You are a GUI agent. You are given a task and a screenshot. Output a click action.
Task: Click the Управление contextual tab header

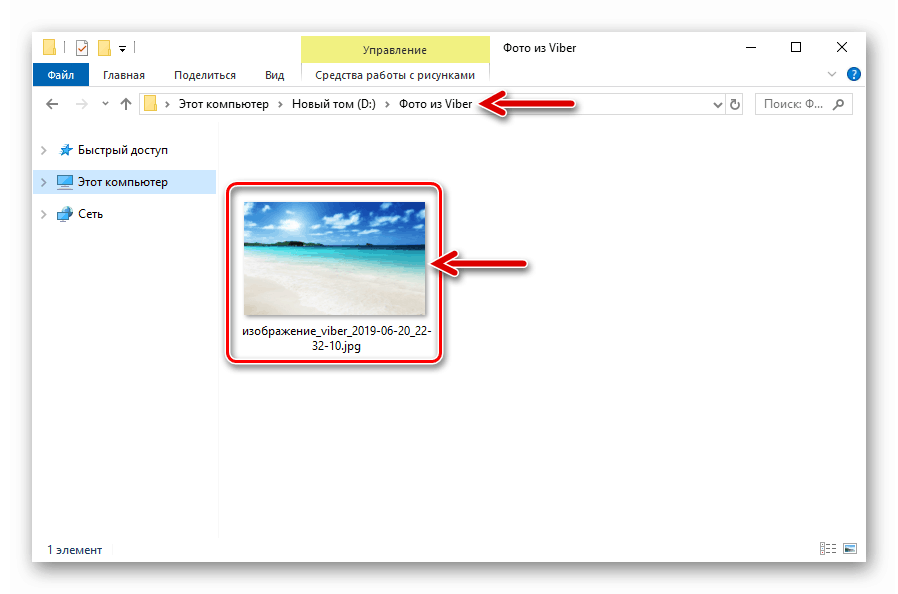395,50
